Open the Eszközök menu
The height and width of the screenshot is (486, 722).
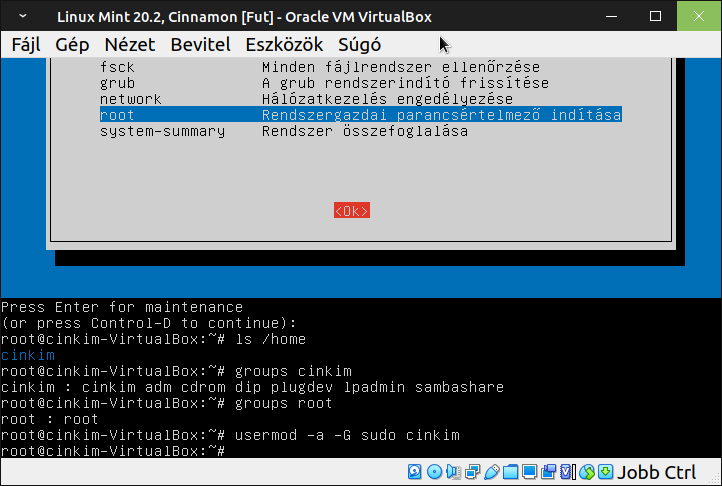point(284,45)
